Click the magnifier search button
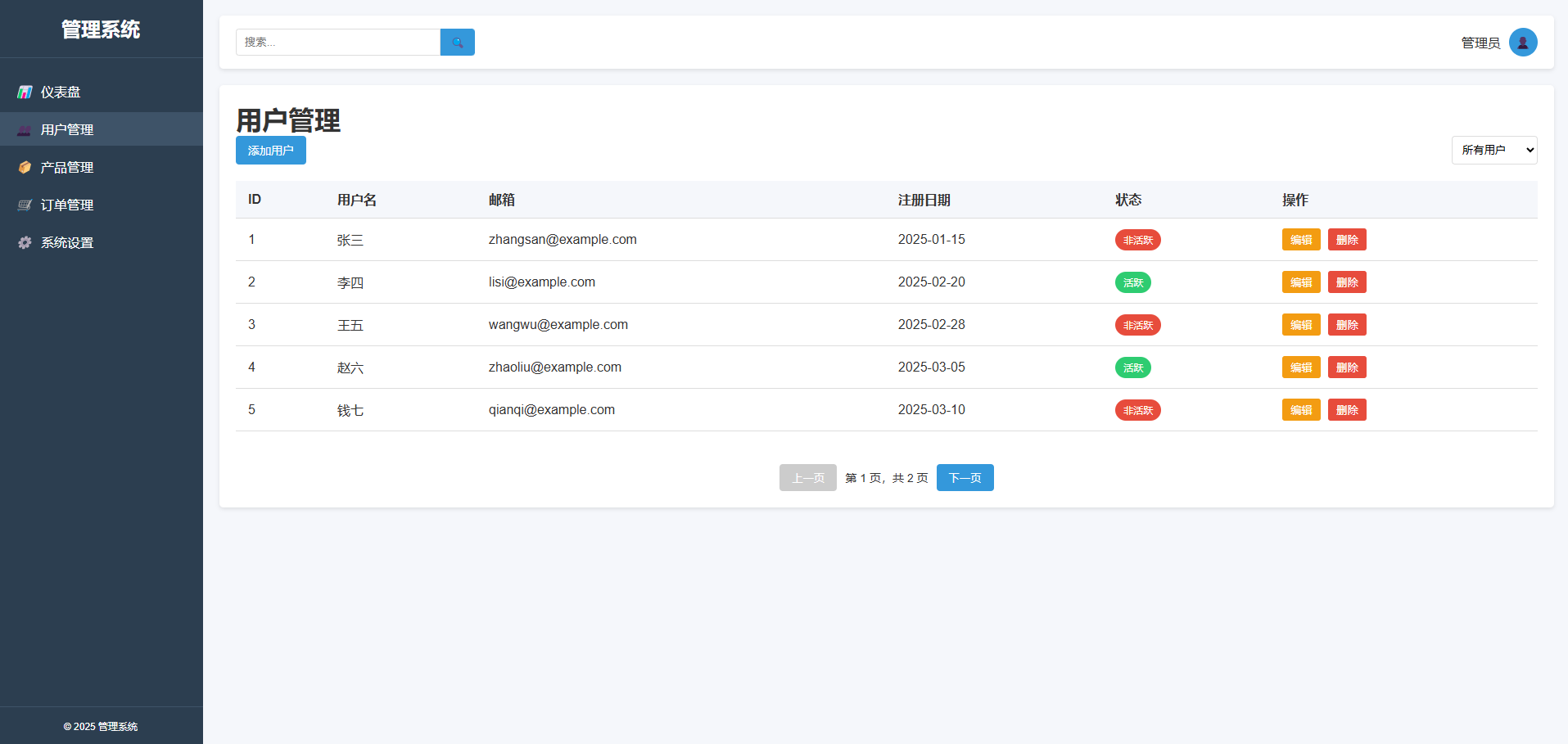This screenshot has height=744, width=1568. coord(457,43)
